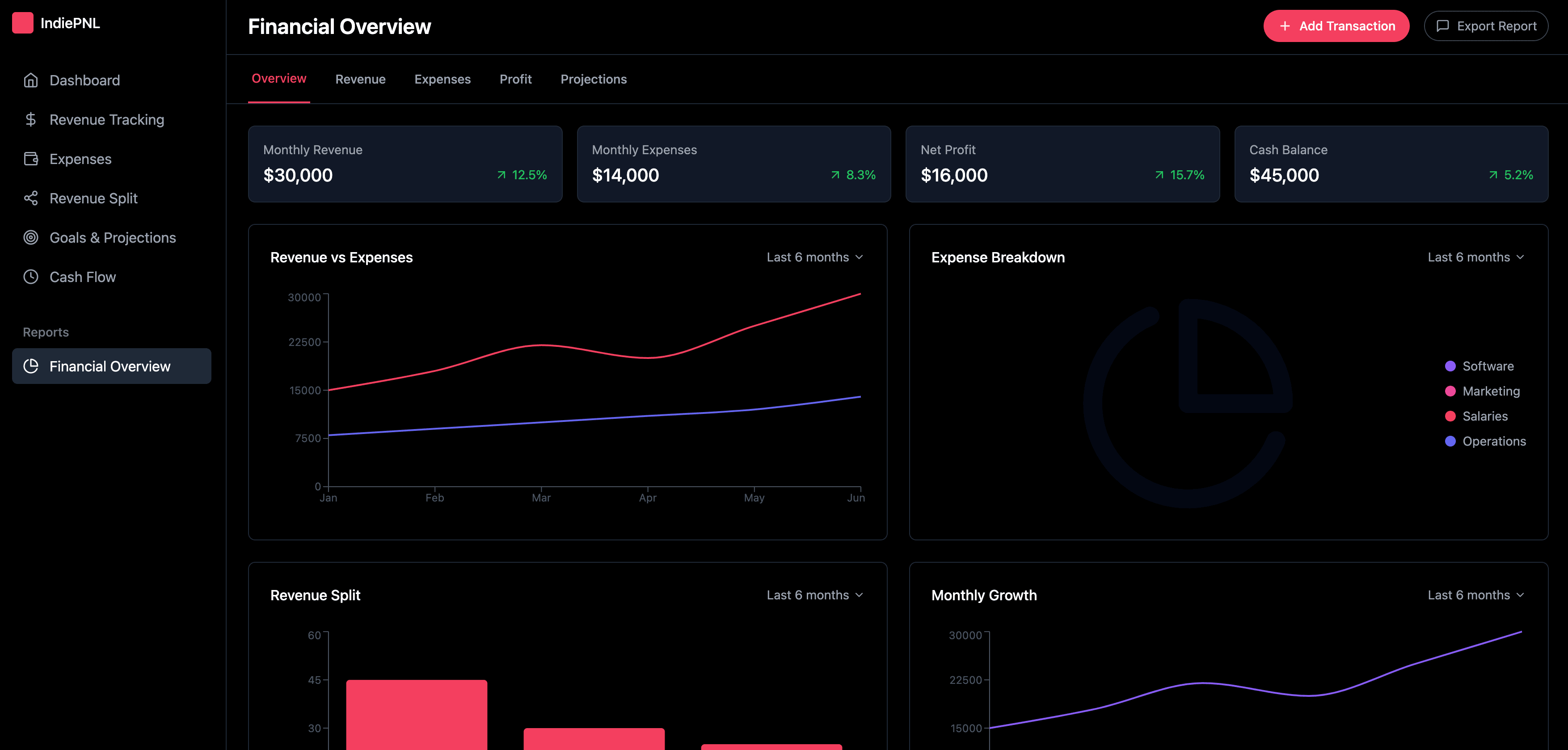The width and height of the screenshot is (1568, 750).
Task: Click the large pie chart placeholder graphic
Action: click(x=1188, y=403)
